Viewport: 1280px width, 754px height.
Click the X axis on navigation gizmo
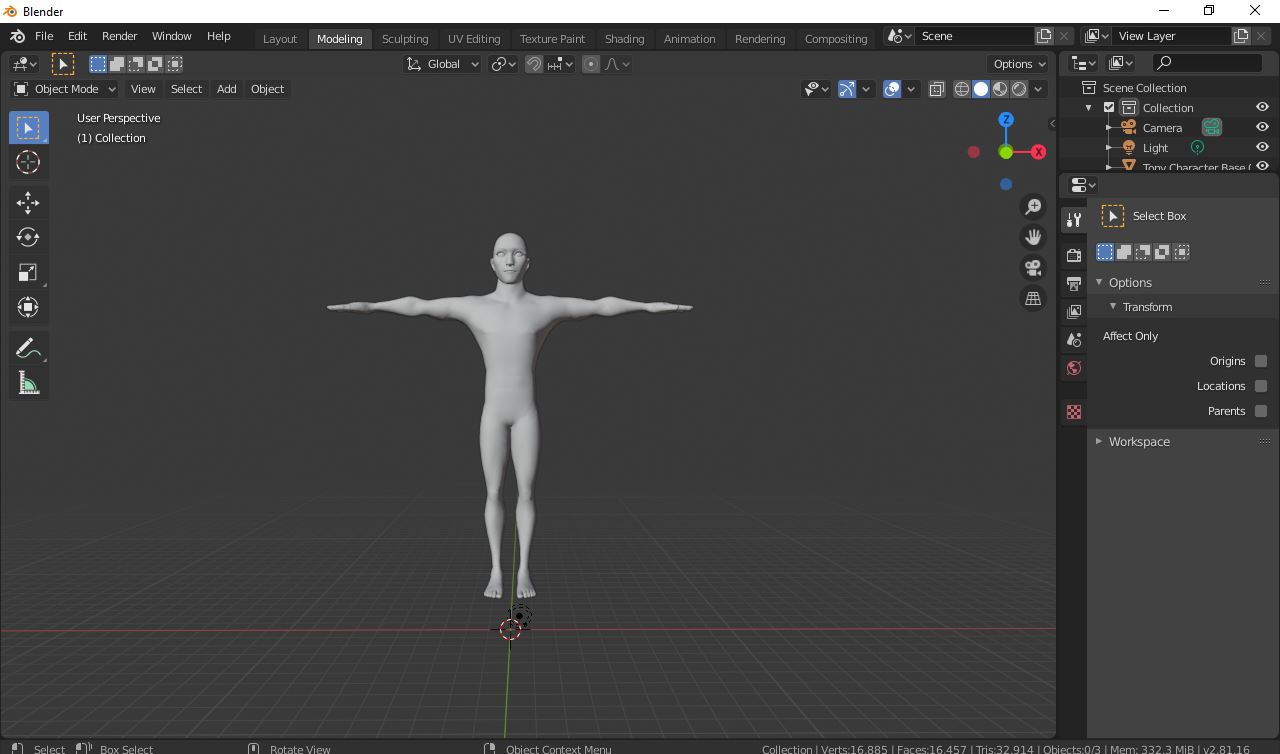pos(1039,152)
